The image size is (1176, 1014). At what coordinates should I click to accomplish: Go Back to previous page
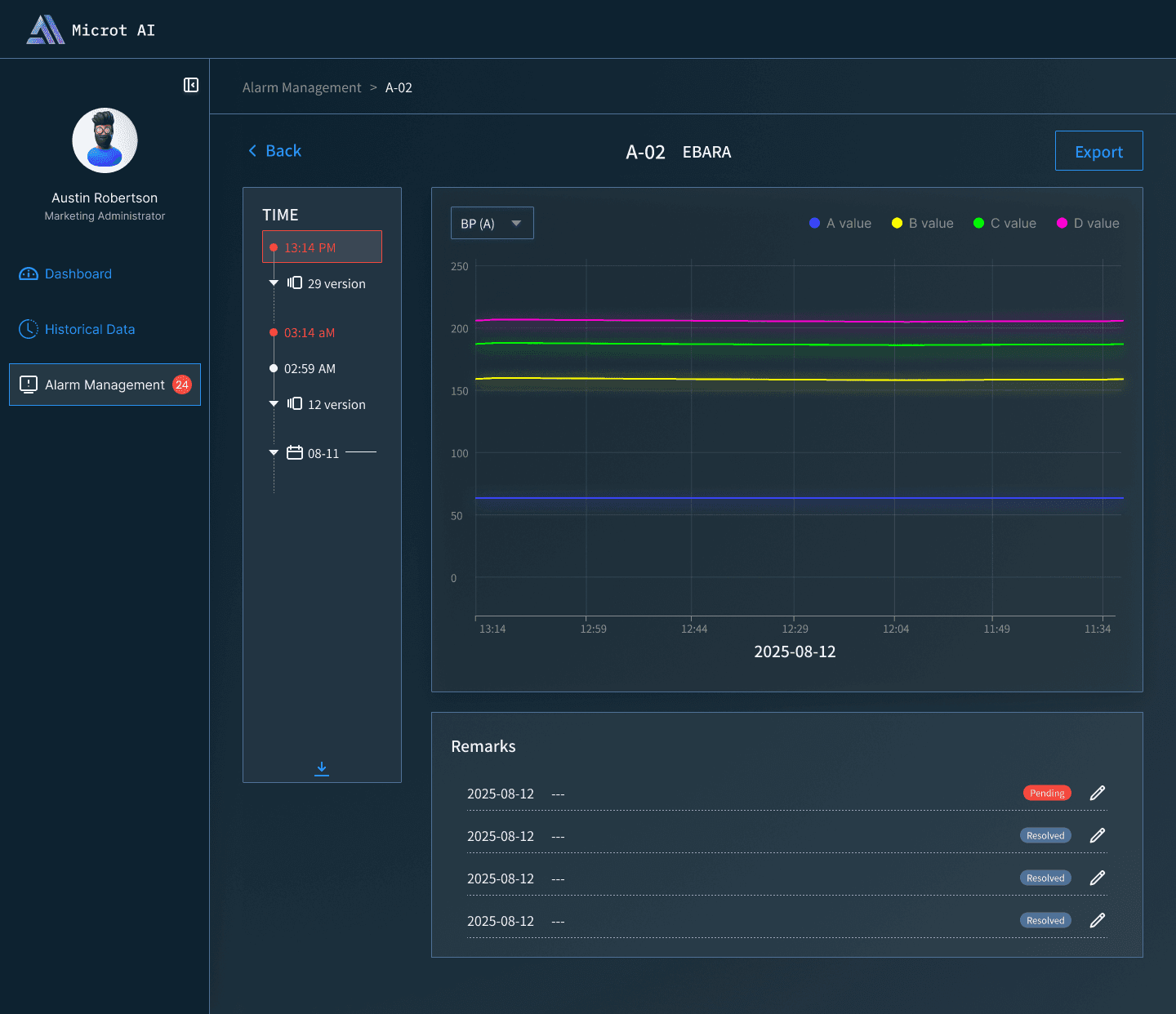pyautogui.click(x=274, y=151)
